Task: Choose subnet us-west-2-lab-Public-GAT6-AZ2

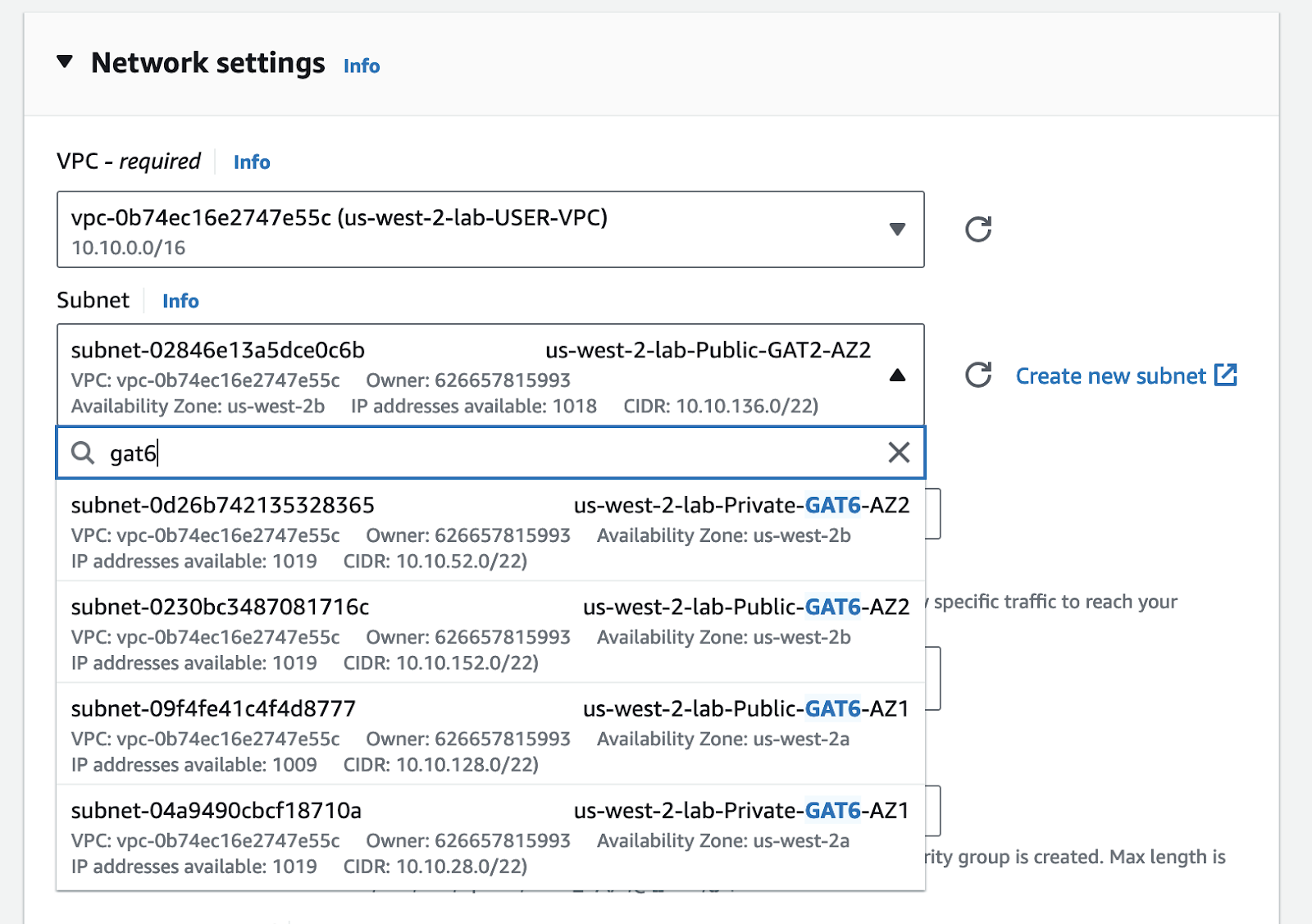Action: (x=490, y=633)
